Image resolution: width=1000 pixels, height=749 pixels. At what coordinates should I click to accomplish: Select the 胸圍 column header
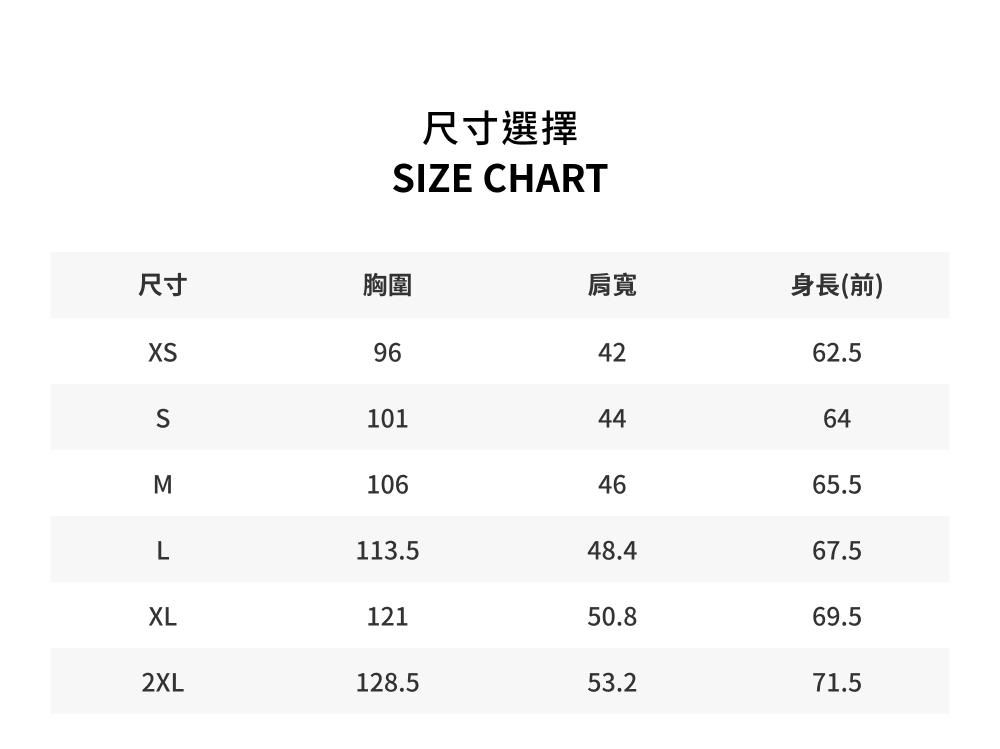(x=387, y=286)
